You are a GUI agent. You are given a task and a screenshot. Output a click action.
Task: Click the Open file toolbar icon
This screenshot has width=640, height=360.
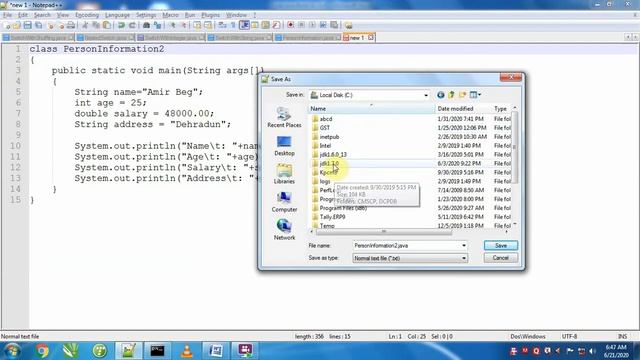click(x=16, y=25)
